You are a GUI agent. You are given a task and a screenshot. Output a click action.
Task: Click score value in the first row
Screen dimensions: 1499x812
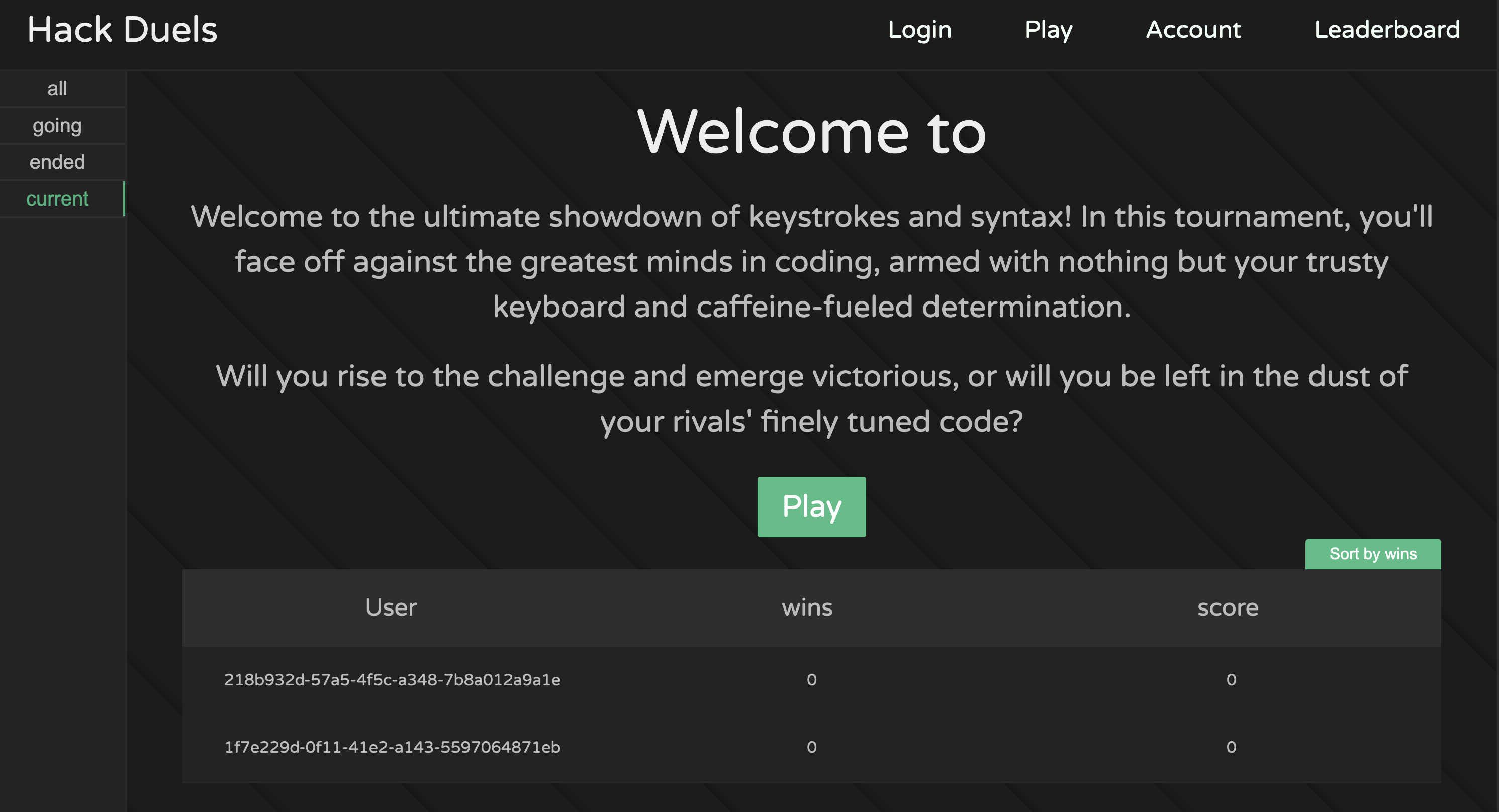[x=1232, y=679]
